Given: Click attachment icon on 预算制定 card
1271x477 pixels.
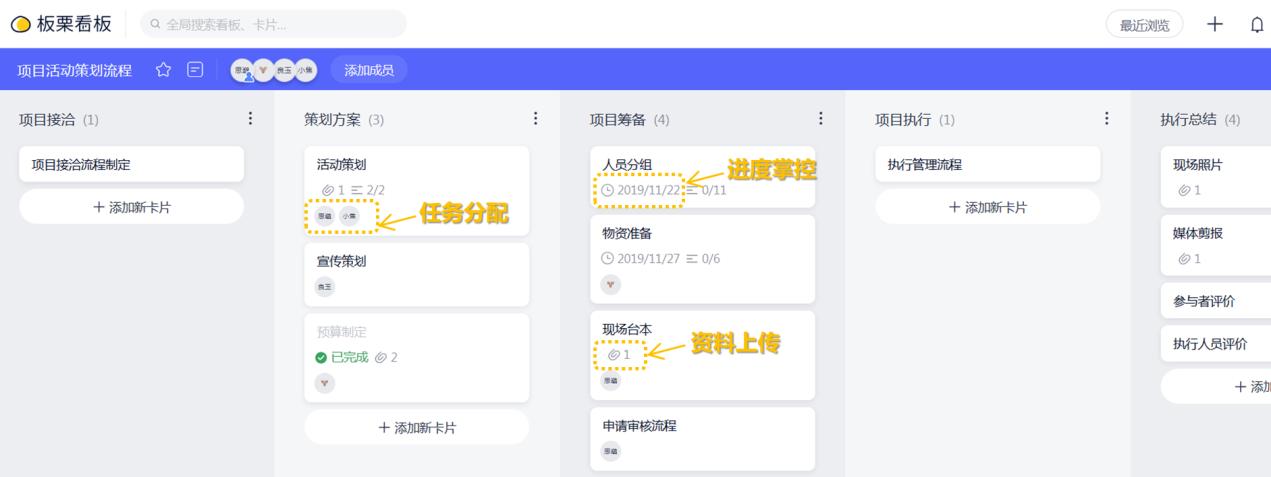Looking at the screenshot, I should [381, 357].
